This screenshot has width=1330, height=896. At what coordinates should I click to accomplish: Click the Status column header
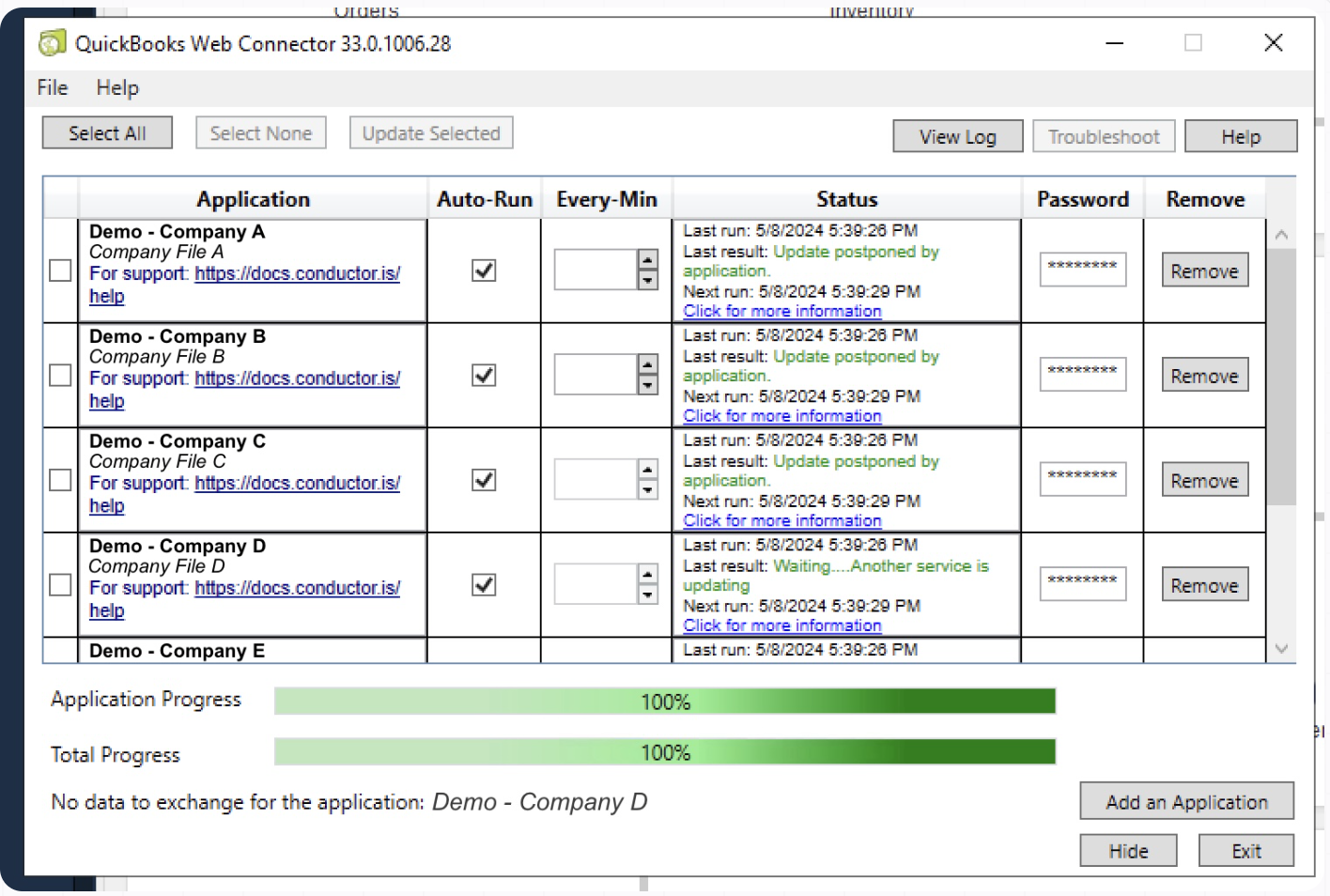click(846, 199)
